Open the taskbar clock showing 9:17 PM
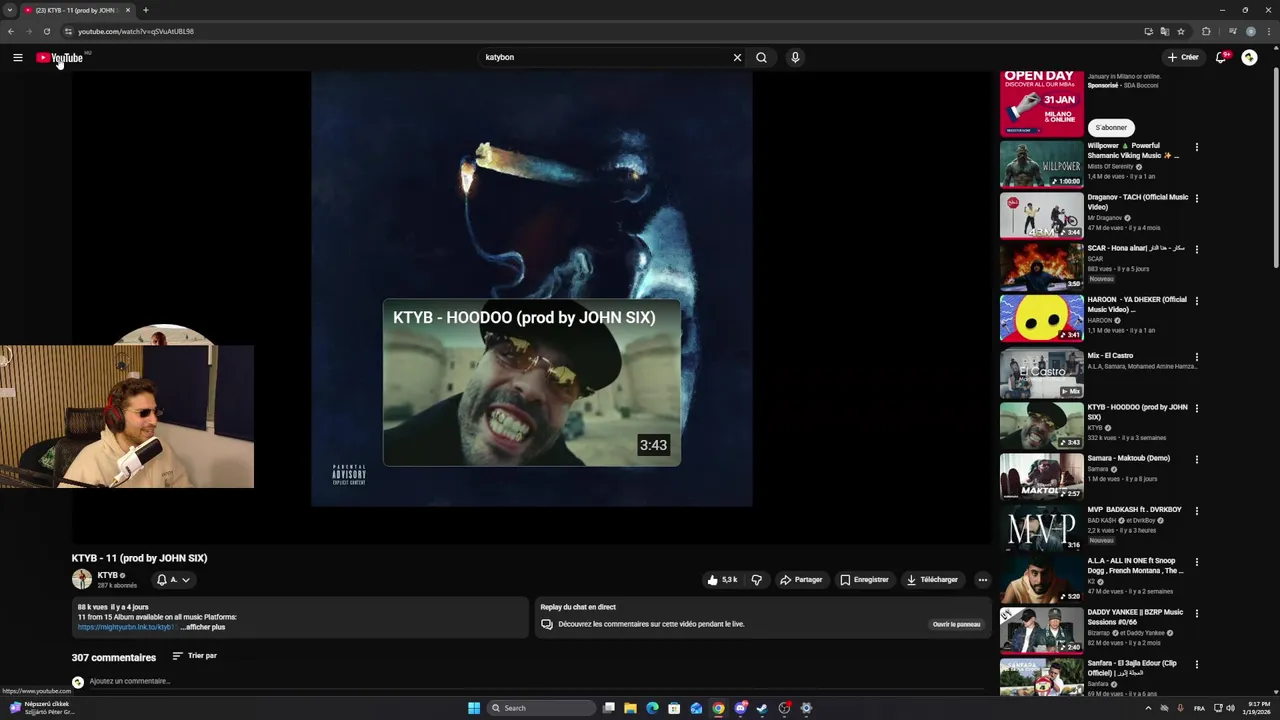The height and width of the screenshot is (720, 1280). tap(1257, 708)
